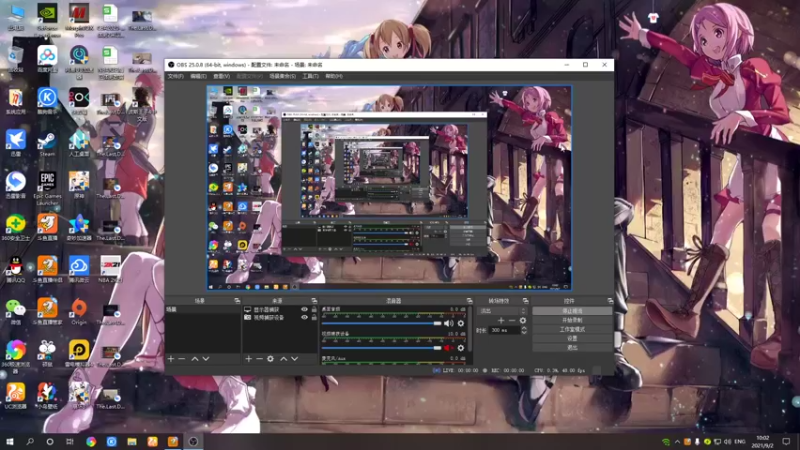Screen dimensions: 800x450
Task: Open the View menu in OBS
Action: point(221,76)
